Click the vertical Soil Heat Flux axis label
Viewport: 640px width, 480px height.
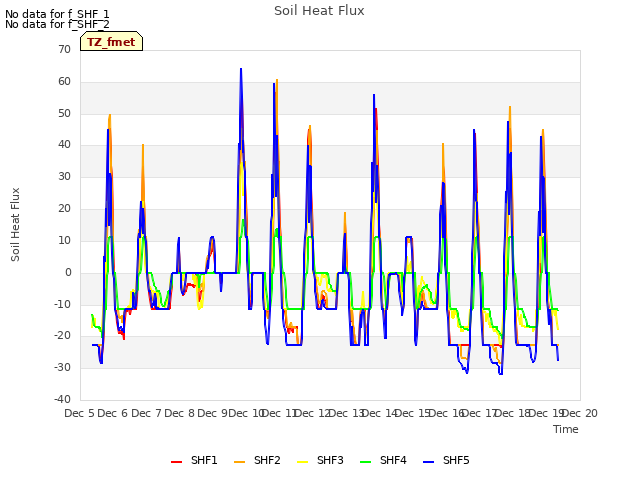[15, 224]
